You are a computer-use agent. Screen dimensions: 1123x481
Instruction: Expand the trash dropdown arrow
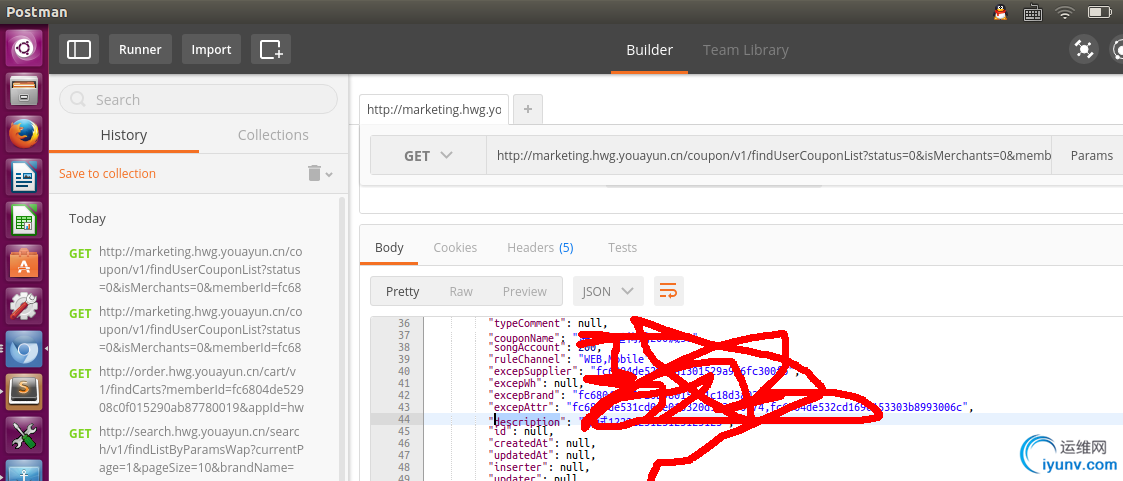[329, 174]
